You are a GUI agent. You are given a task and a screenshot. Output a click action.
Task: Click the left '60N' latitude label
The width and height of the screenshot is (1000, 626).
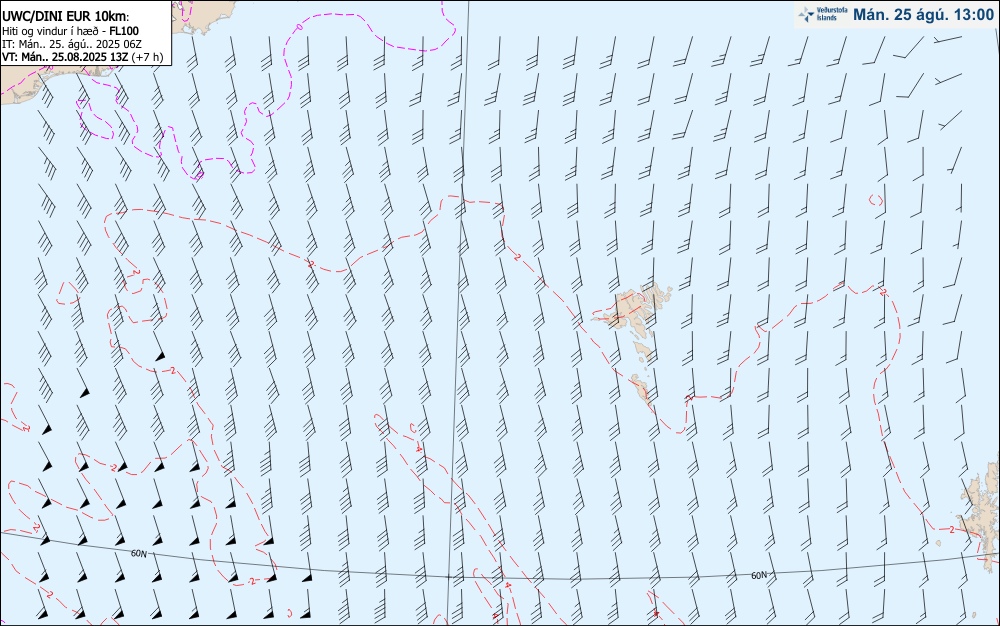point(138,553)
